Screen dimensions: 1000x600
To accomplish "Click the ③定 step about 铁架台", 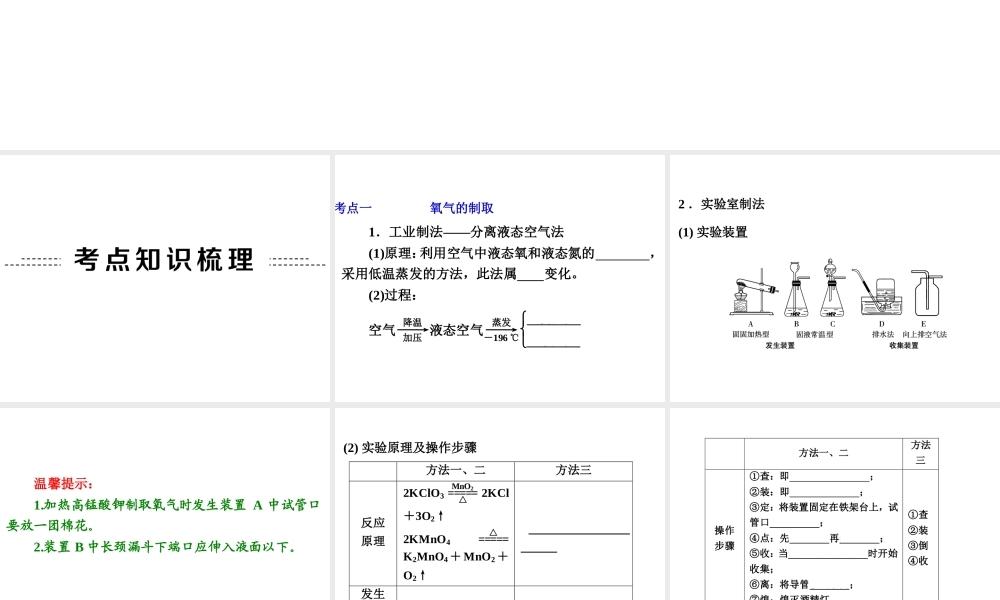I will pyautogui.click(x=824, y=515).
